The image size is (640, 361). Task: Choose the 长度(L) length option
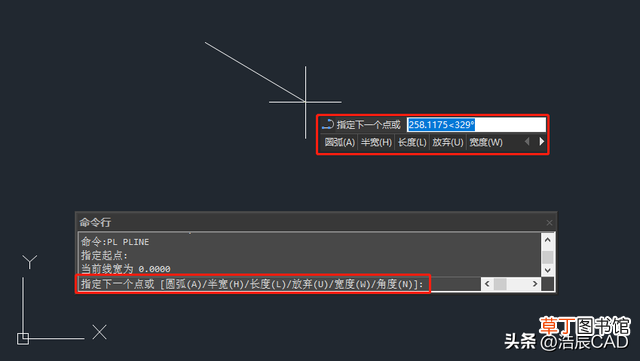412,143
